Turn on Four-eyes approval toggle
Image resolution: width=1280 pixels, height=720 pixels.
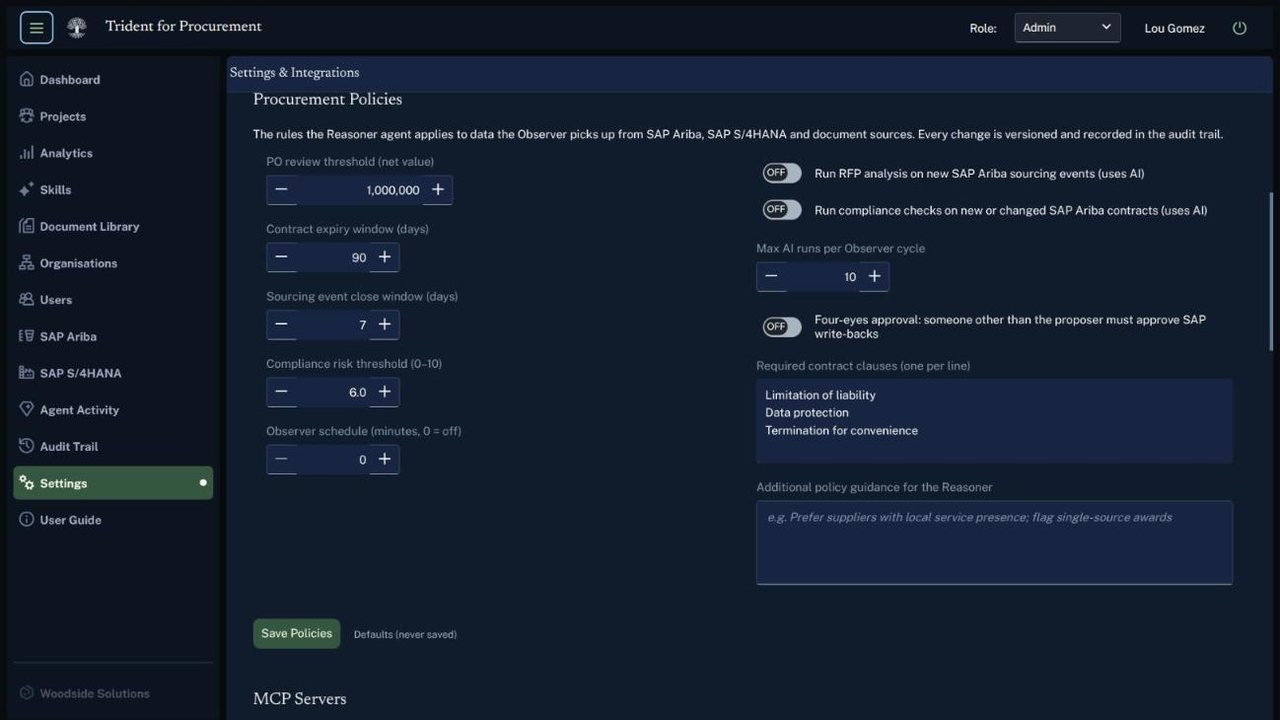782,327
